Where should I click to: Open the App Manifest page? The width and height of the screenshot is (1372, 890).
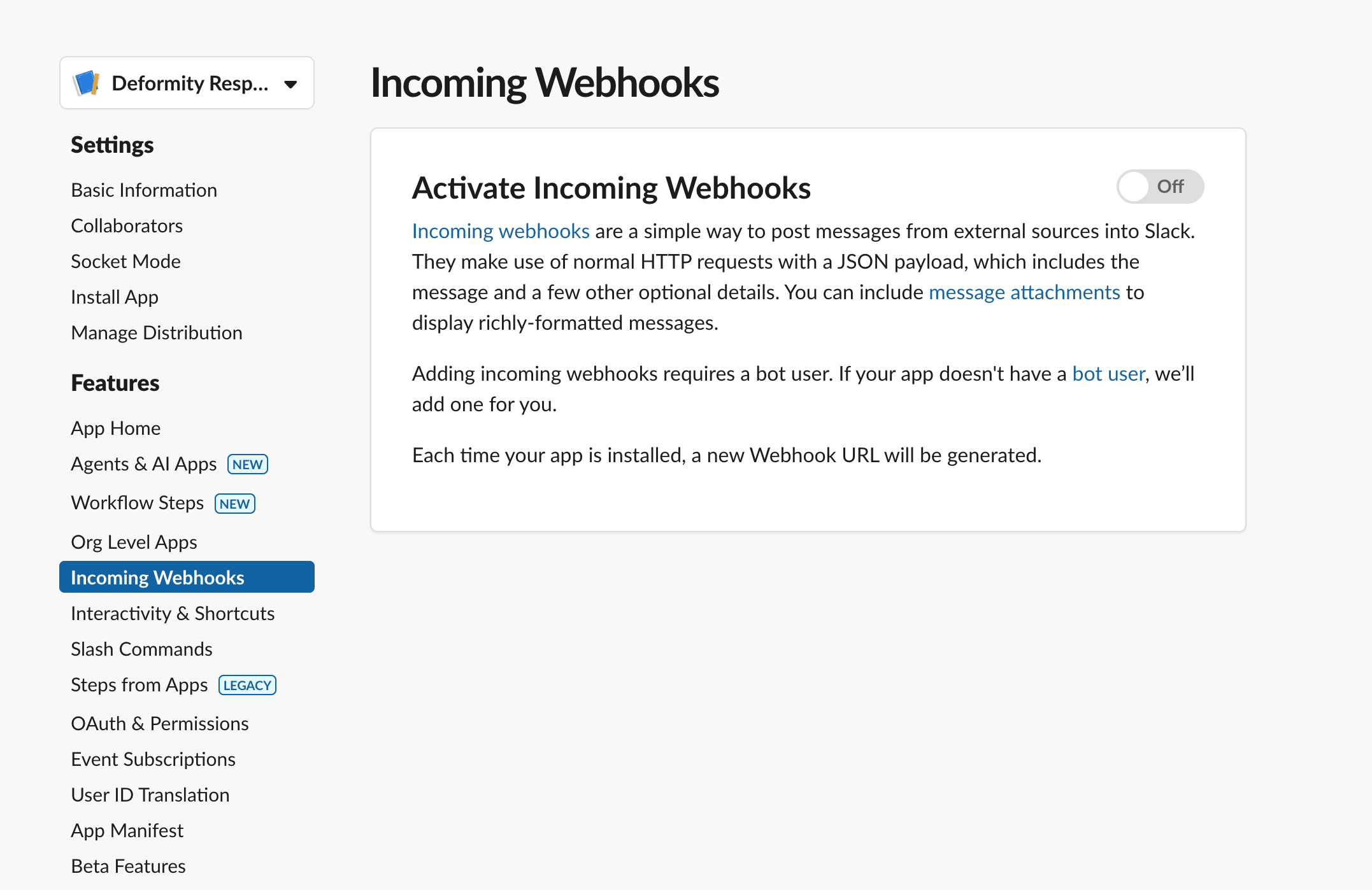pos(127,830)
